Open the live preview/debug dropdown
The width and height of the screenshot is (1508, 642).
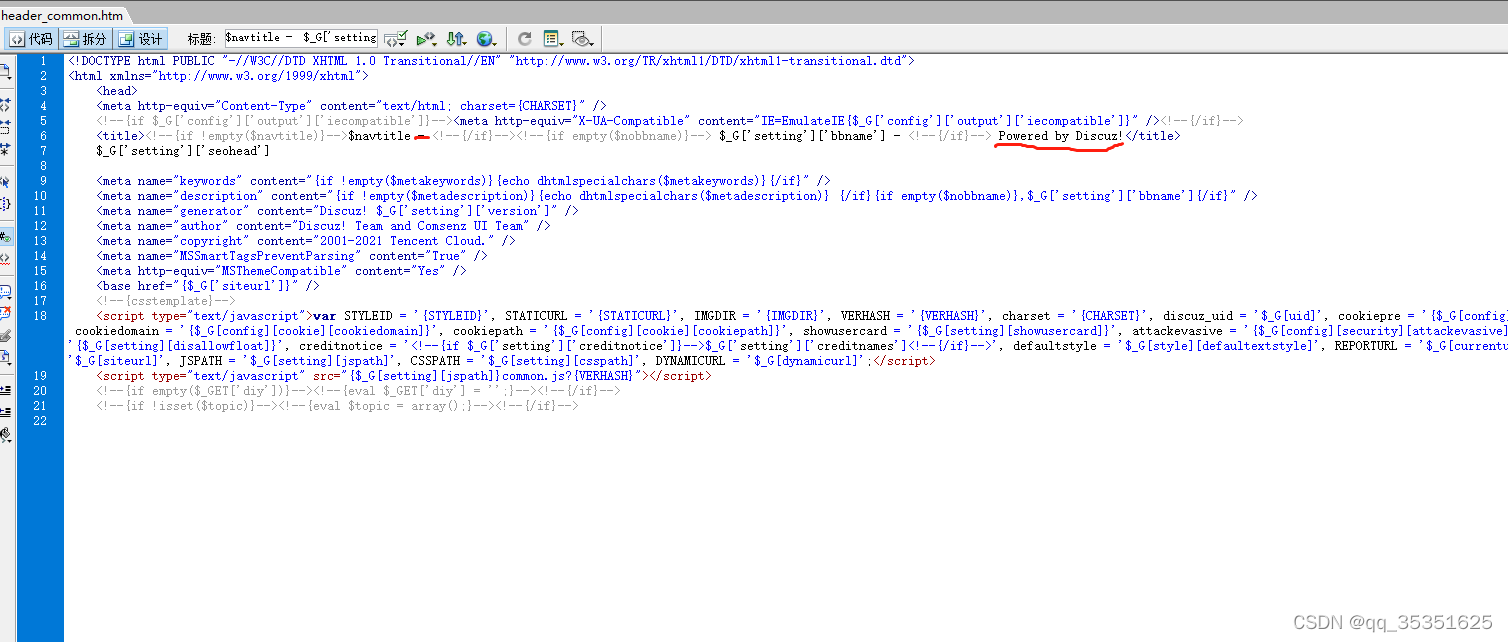click(426, 39)
